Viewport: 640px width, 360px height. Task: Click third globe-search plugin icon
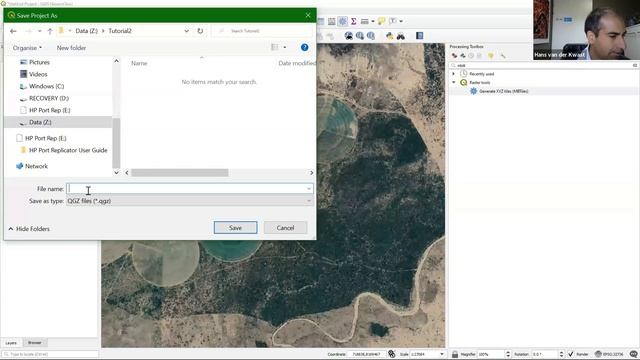371,36
